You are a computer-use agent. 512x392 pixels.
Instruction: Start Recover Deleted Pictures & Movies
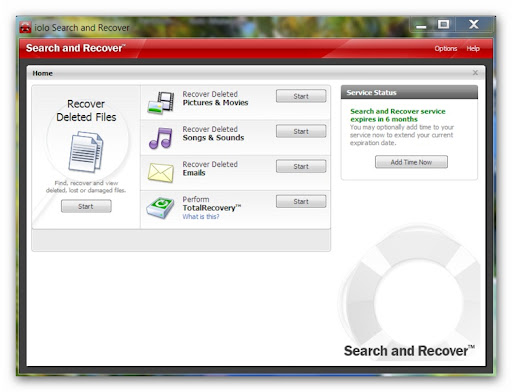click(301, 96)
